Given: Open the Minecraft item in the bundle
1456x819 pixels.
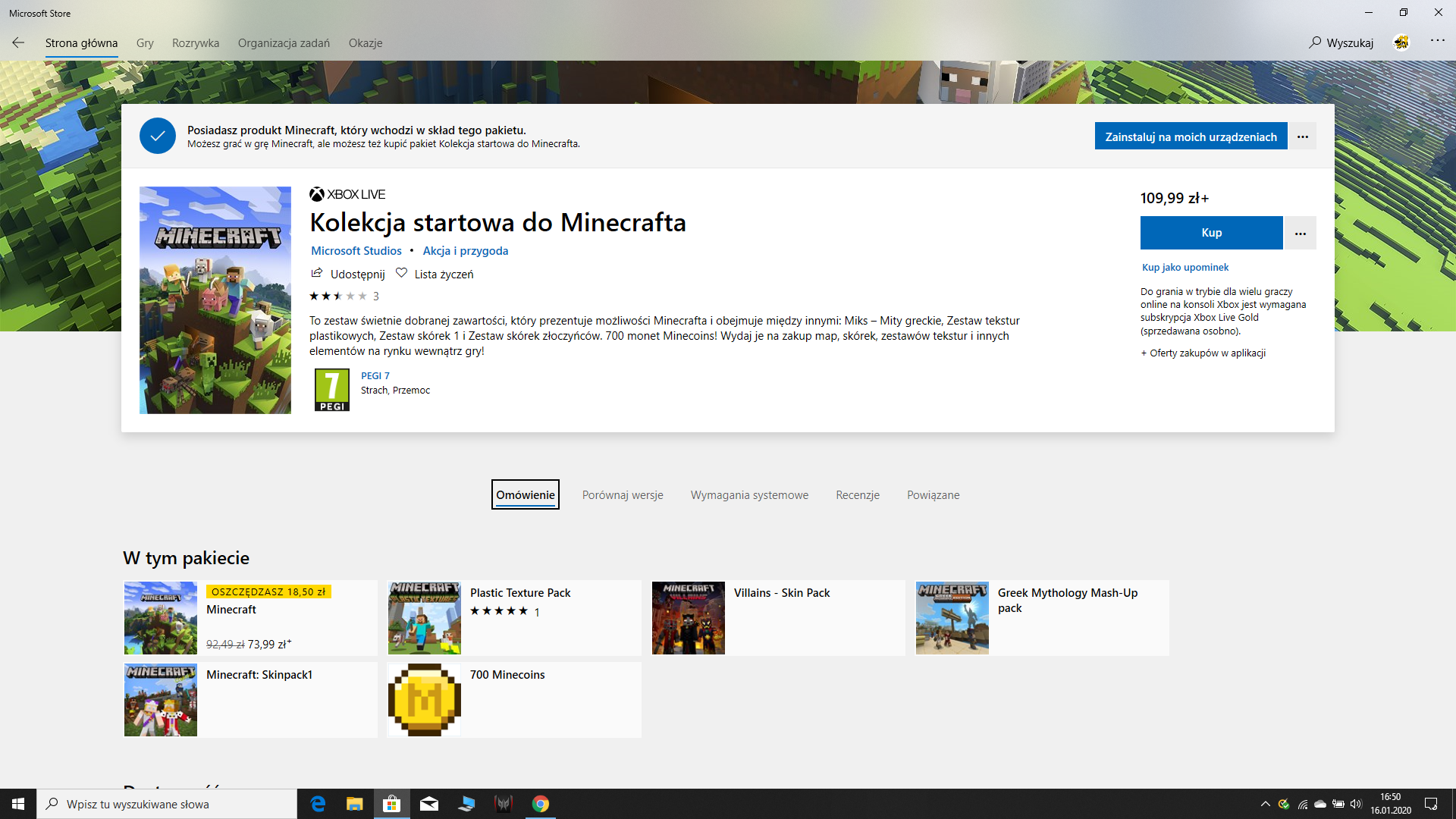Looking at the screenshot, I should click(x=250, y=618).
